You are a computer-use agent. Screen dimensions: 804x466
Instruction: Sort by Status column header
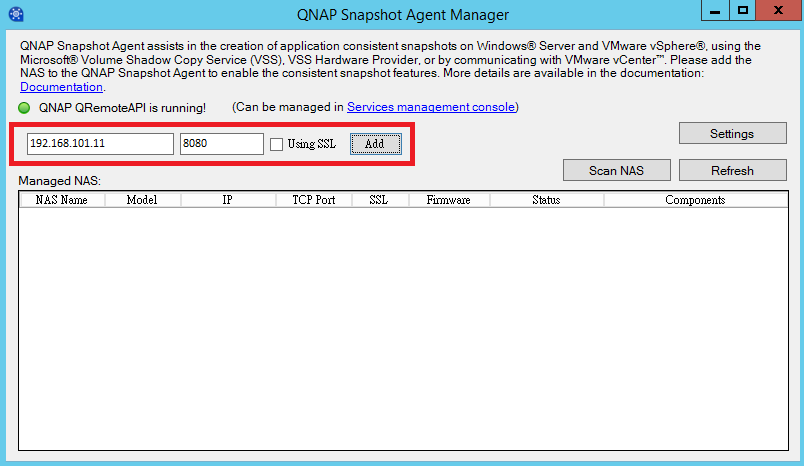[547, 200]
